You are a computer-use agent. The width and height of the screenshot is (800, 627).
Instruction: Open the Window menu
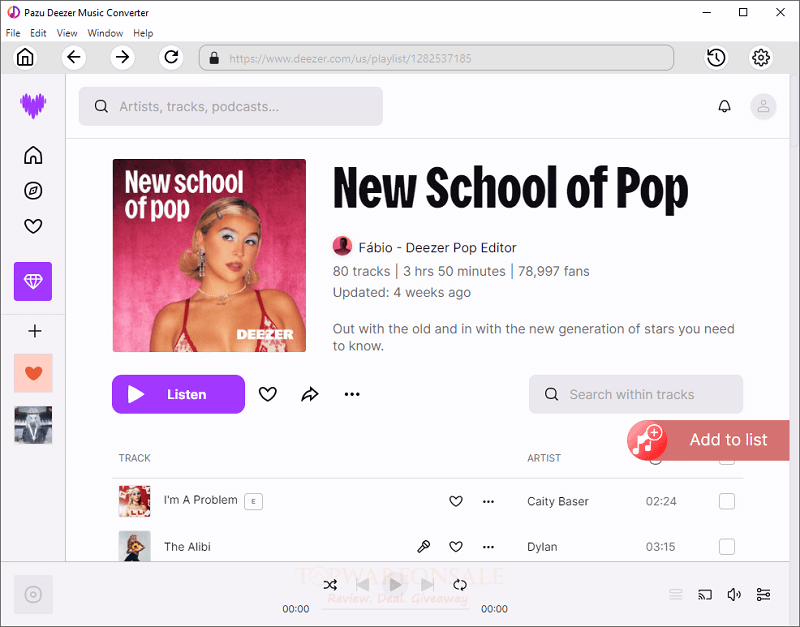(105, 33)
